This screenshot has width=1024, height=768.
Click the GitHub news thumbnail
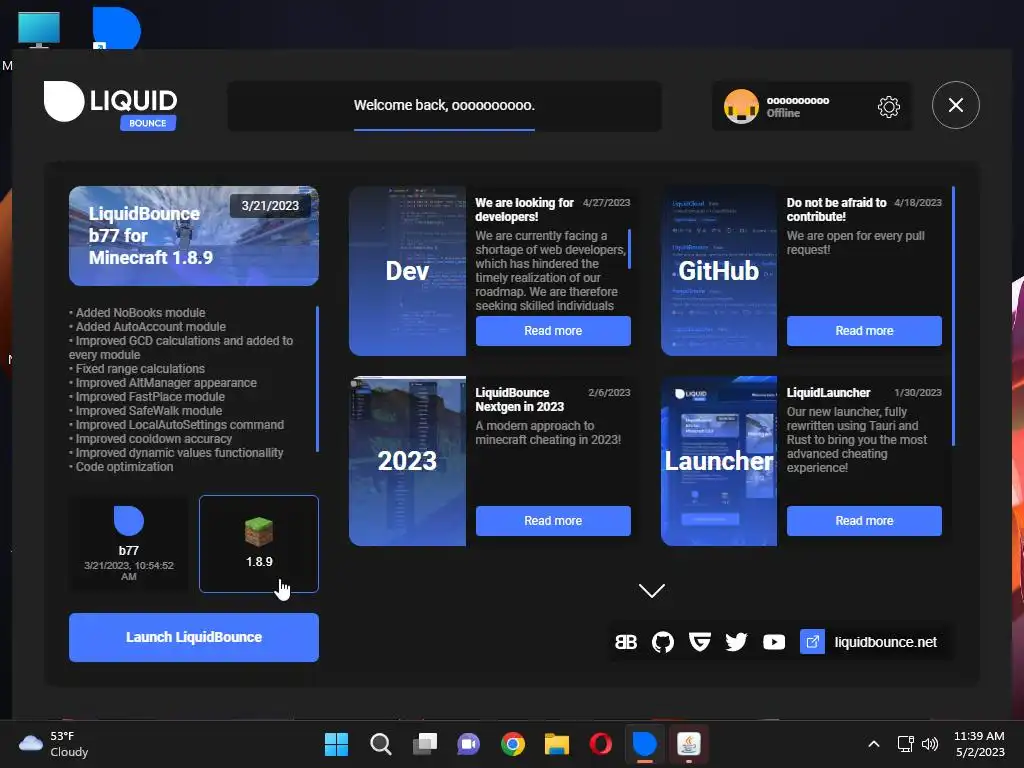(719, 271)
